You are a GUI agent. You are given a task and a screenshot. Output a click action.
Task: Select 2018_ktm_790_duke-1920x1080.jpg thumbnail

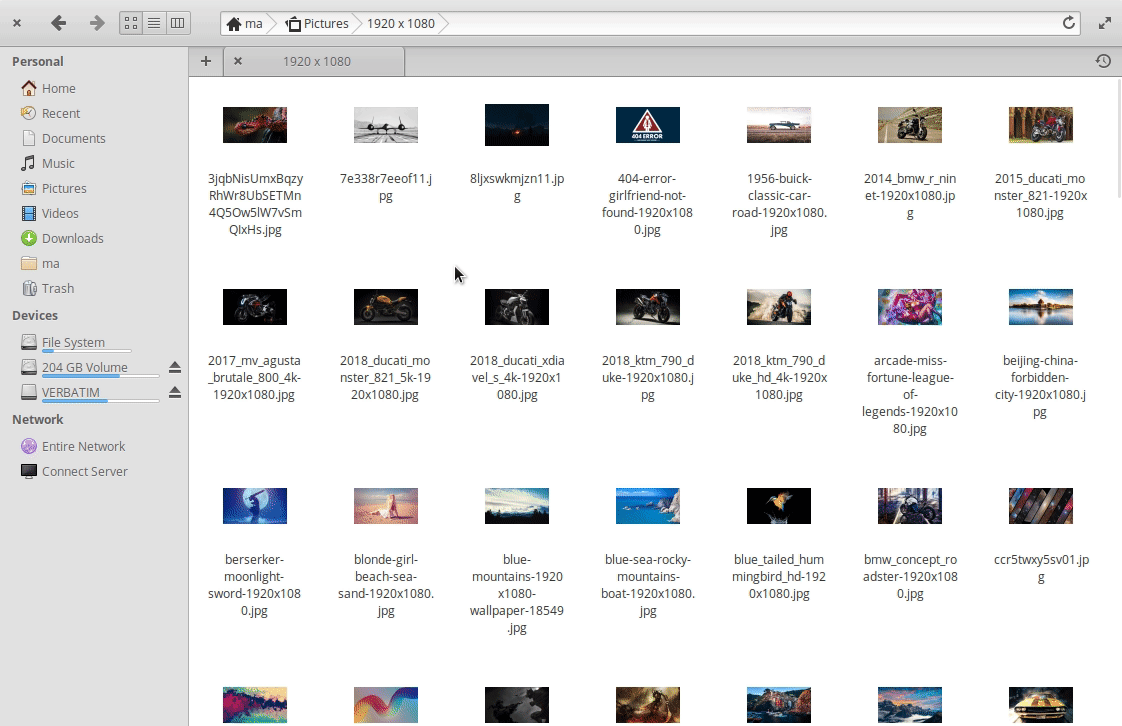(x=648, y=307)
